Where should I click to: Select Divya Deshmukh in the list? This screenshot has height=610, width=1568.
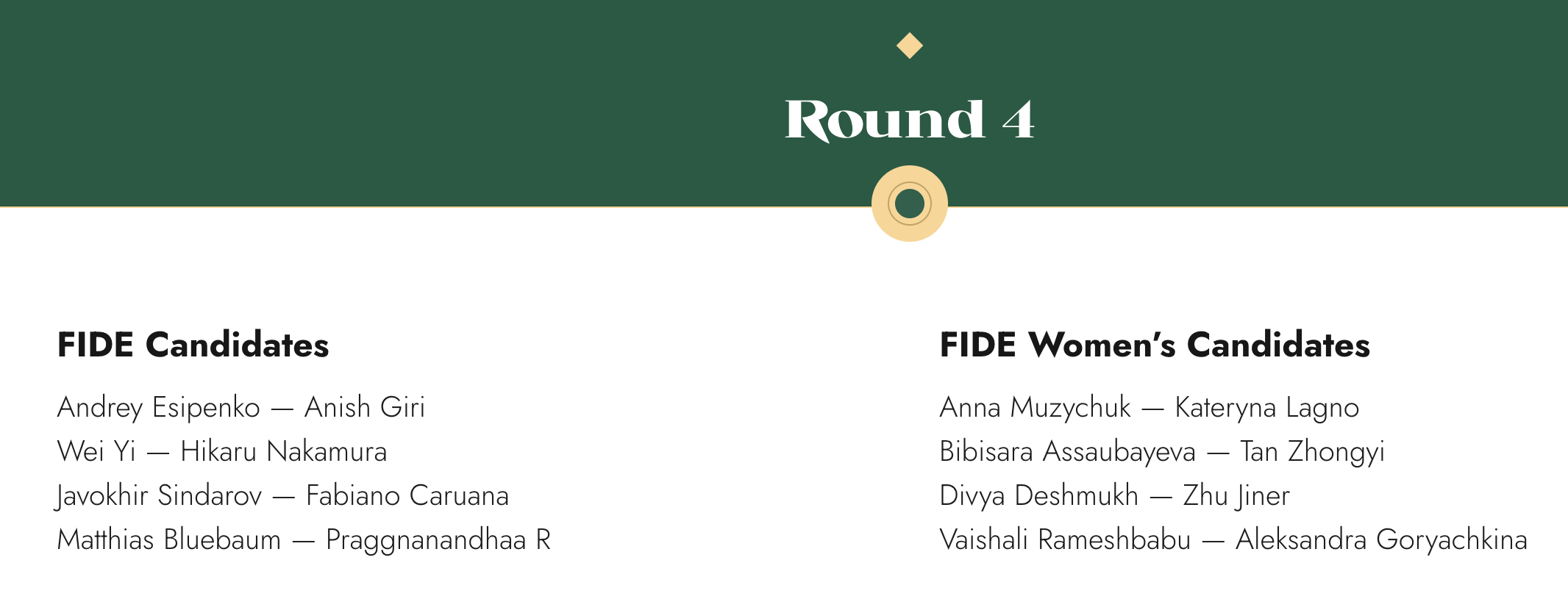click(1039, 496)
